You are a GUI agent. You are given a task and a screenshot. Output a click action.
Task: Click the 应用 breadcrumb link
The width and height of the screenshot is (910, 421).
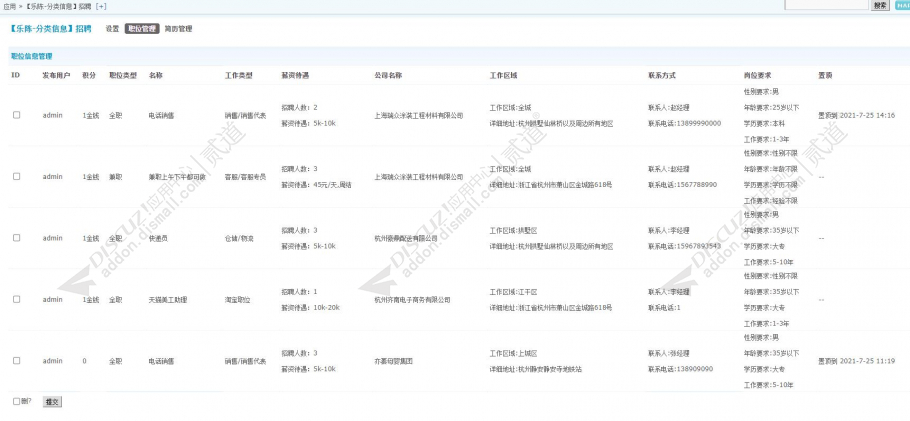(9, 6)
